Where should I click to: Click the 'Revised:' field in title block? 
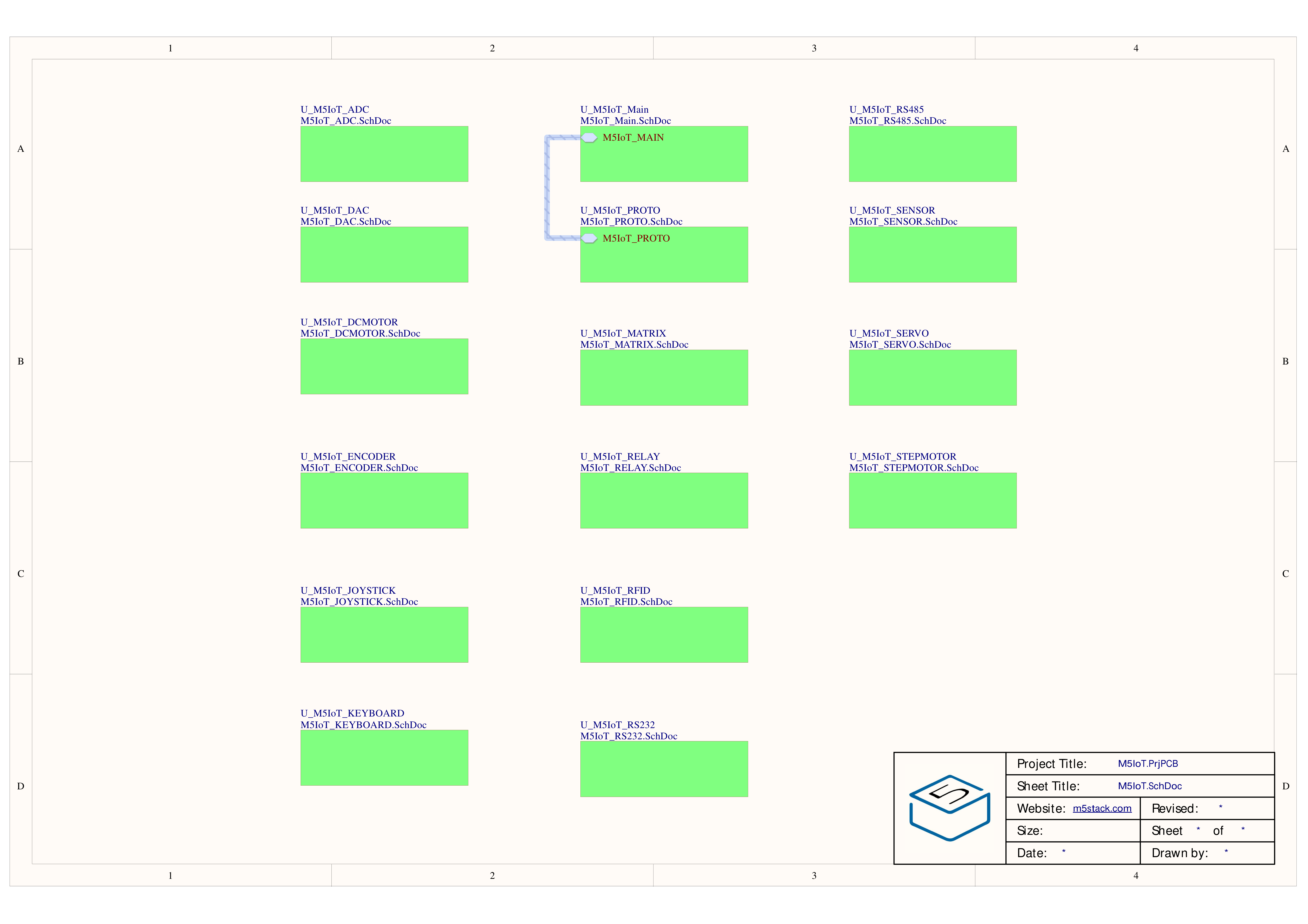(x=1207, y=808)
